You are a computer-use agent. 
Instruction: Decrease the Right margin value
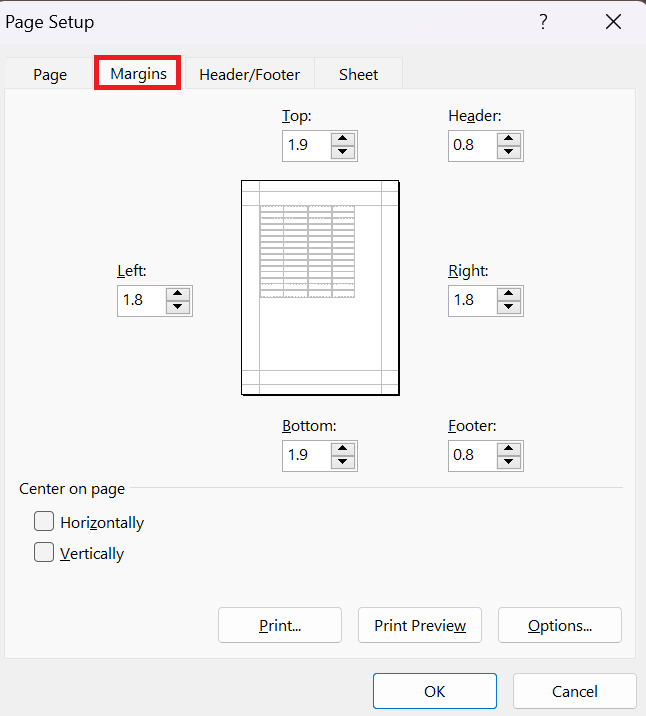tap(509, 307)
